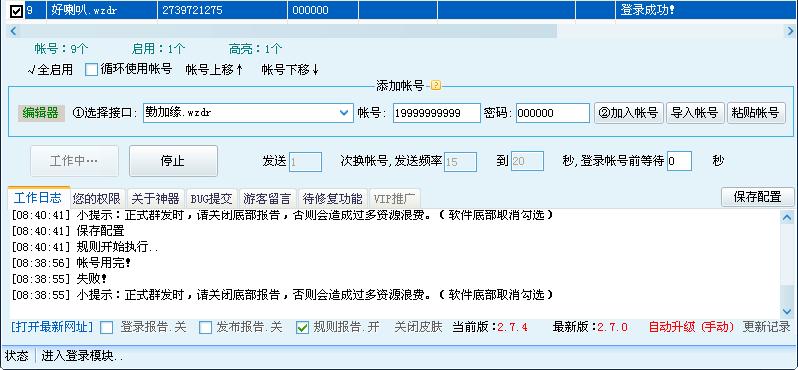Viewport: 798px width, 370px height.
Task: Uncheck the 规则报告.开 checkbox
Action: tap(302, 328)
